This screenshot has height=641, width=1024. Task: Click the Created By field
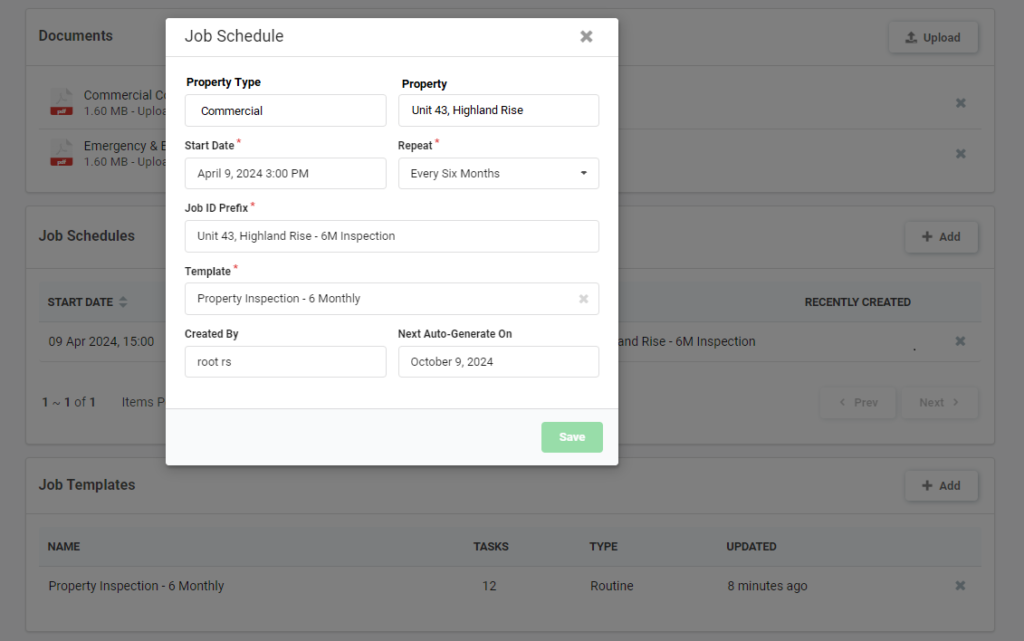point(285,362)
